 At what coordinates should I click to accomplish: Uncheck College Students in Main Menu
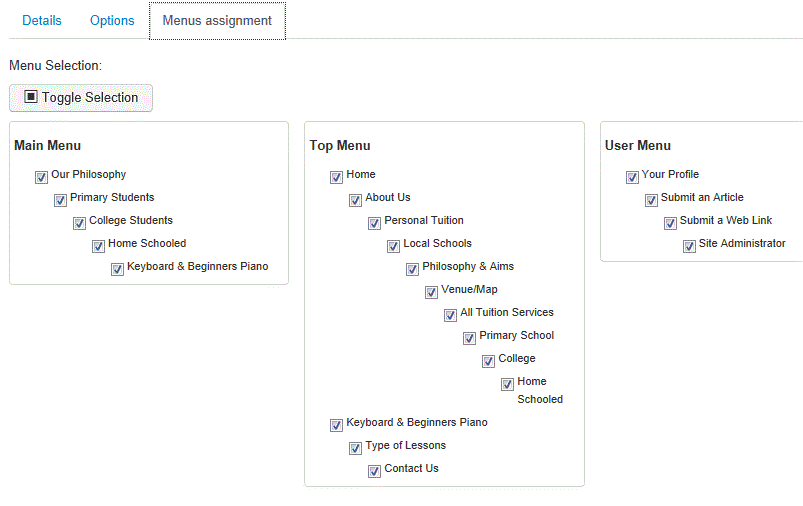(79, 223)
